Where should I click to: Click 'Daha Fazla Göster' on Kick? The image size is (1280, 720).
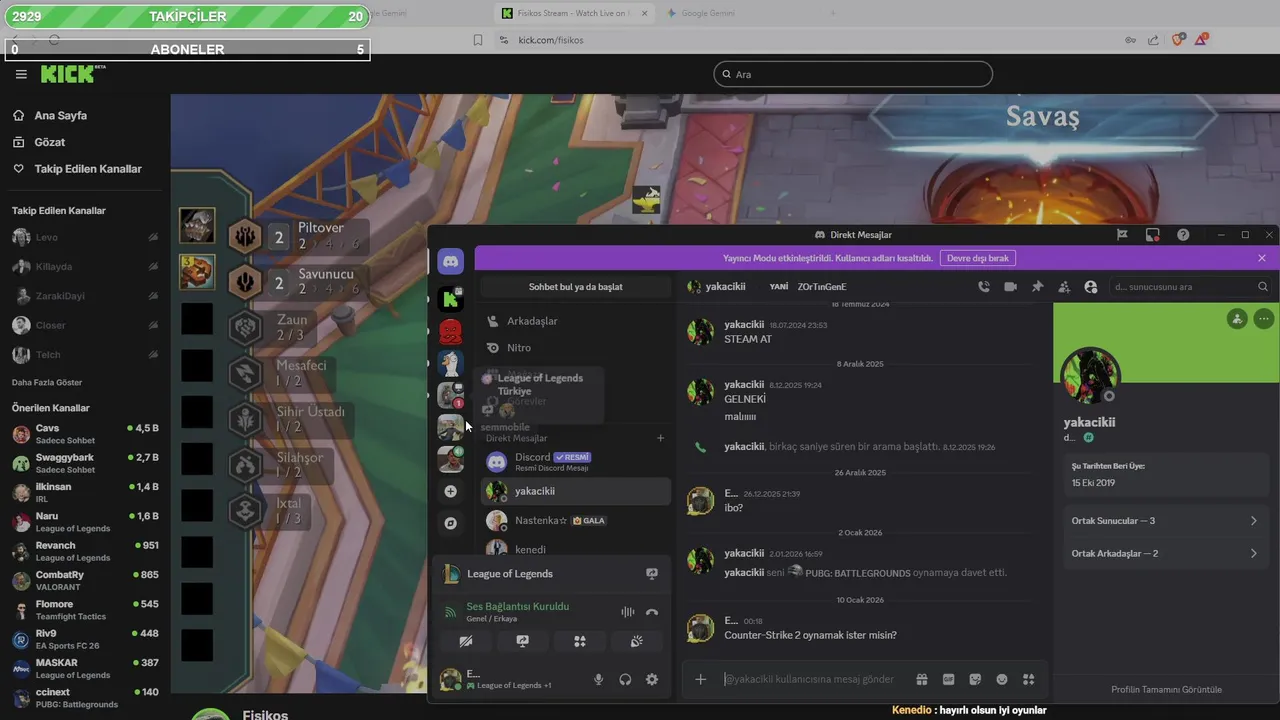point(47,382)
